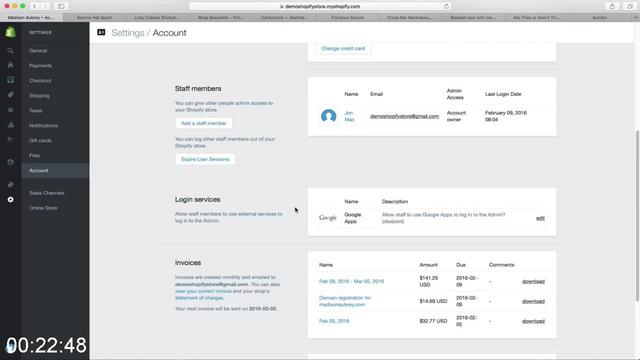Open Safari's Share icon

pos(612,6)
